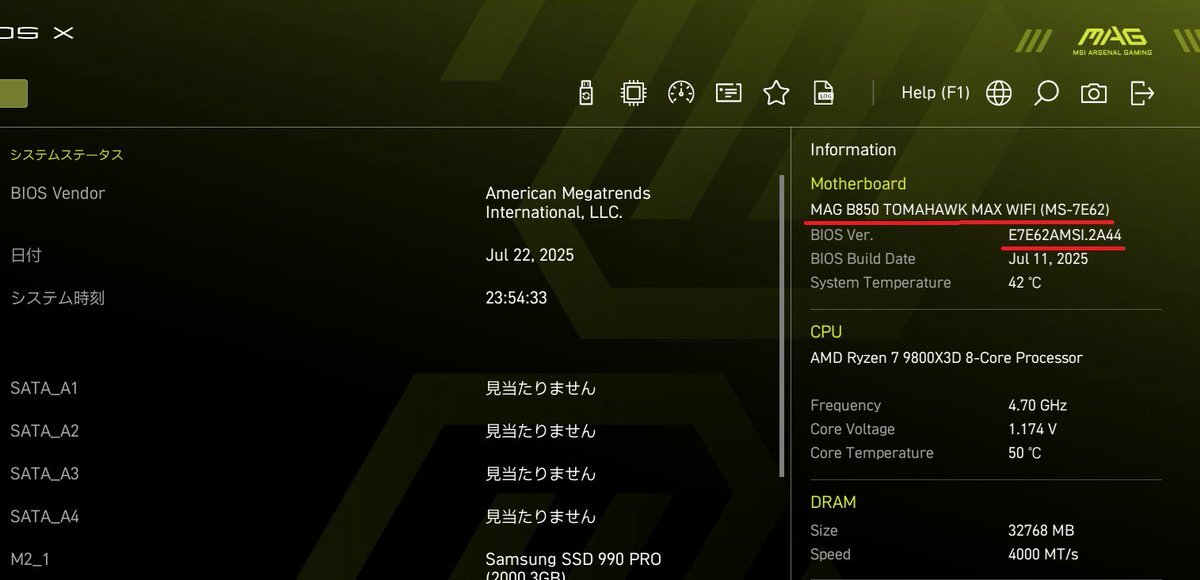The image size is (1200, 580).
Task: Click the settings list scrollbar
Action: point(782,326)
